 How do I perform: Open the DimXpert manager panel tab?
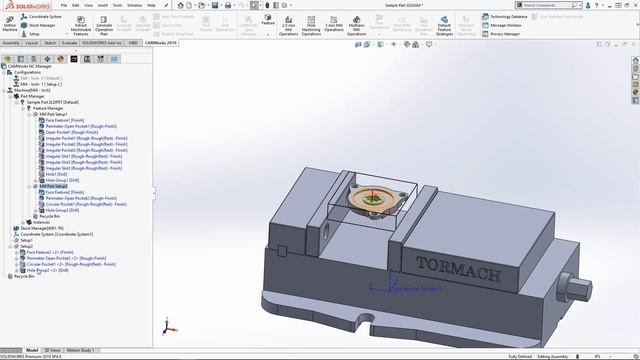click(x=47, y=59)
